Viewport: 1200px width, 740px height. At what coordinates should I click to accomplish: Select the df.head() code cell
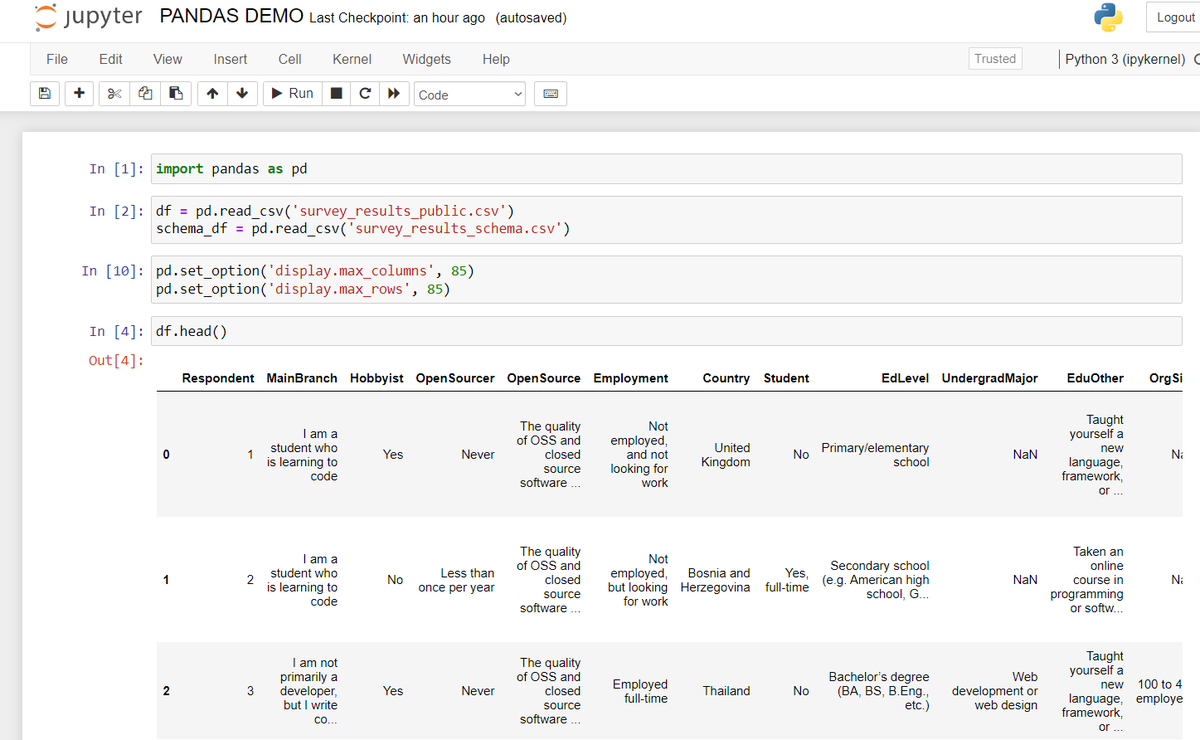(668, 331)
